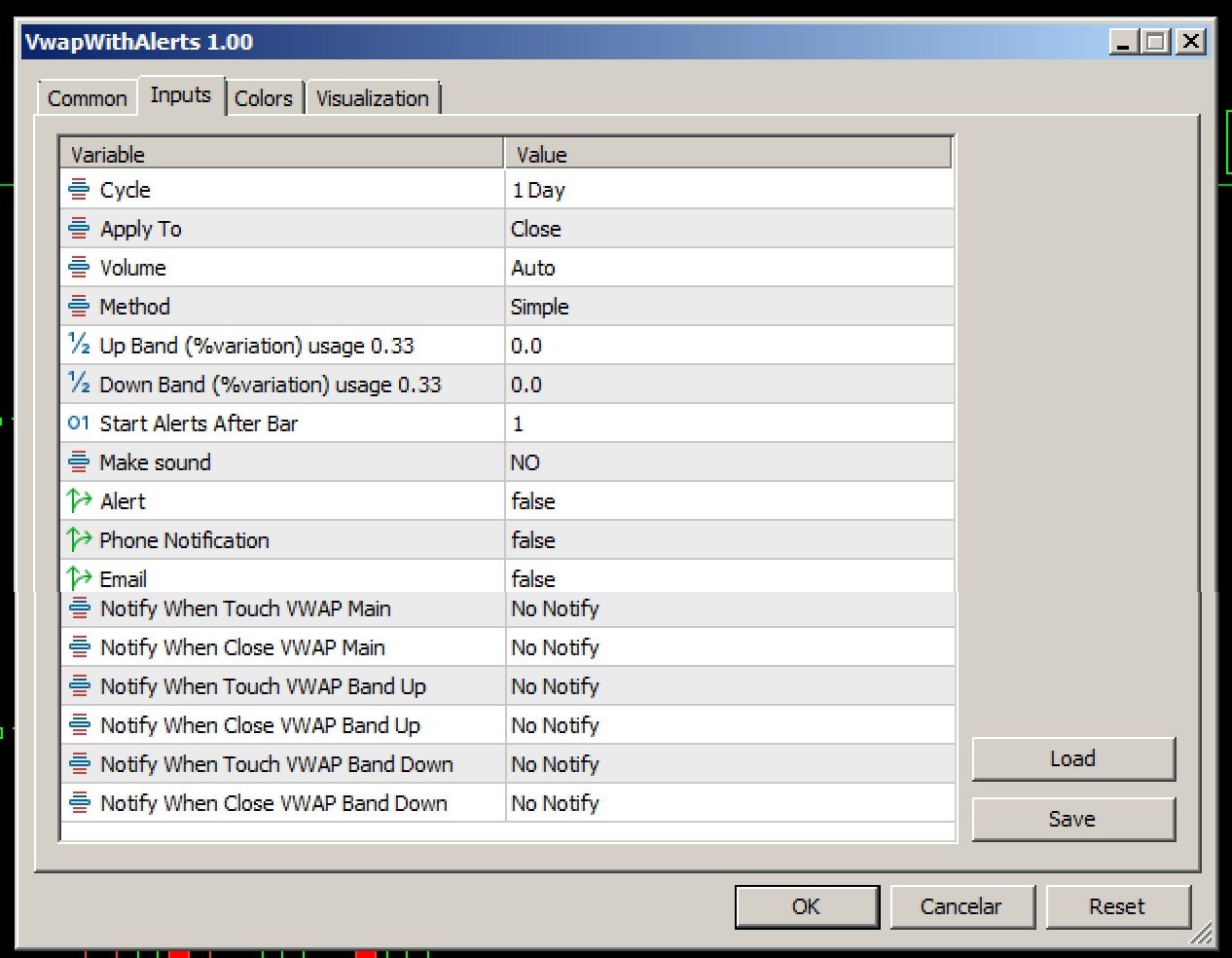Click the Reset button
The height and width of the screenshot is (958, 1232).
[x=1118, y=905]
